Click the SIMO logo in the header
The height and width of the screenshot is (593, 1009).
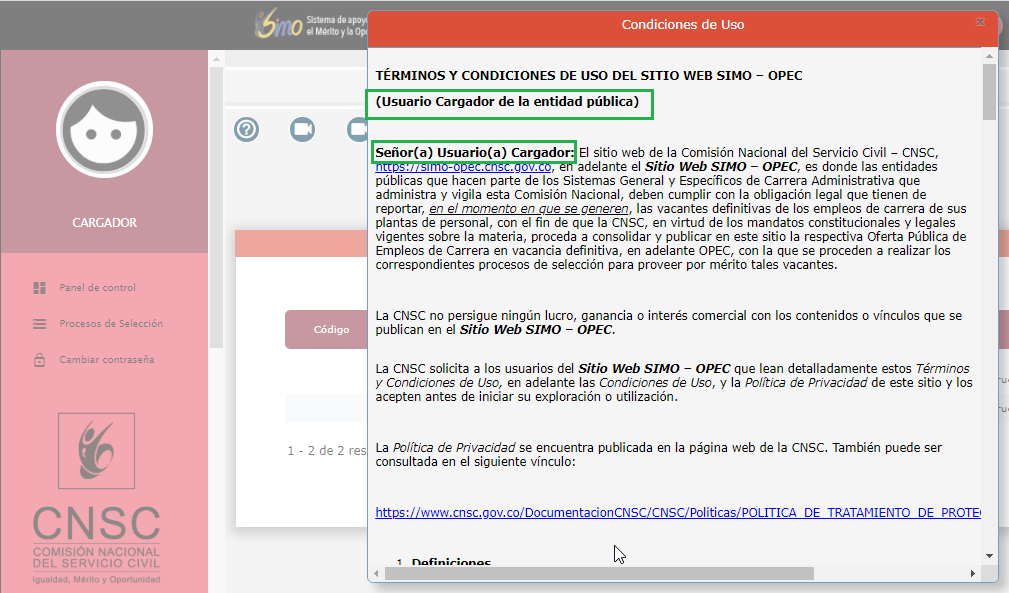tap(278, 25)
